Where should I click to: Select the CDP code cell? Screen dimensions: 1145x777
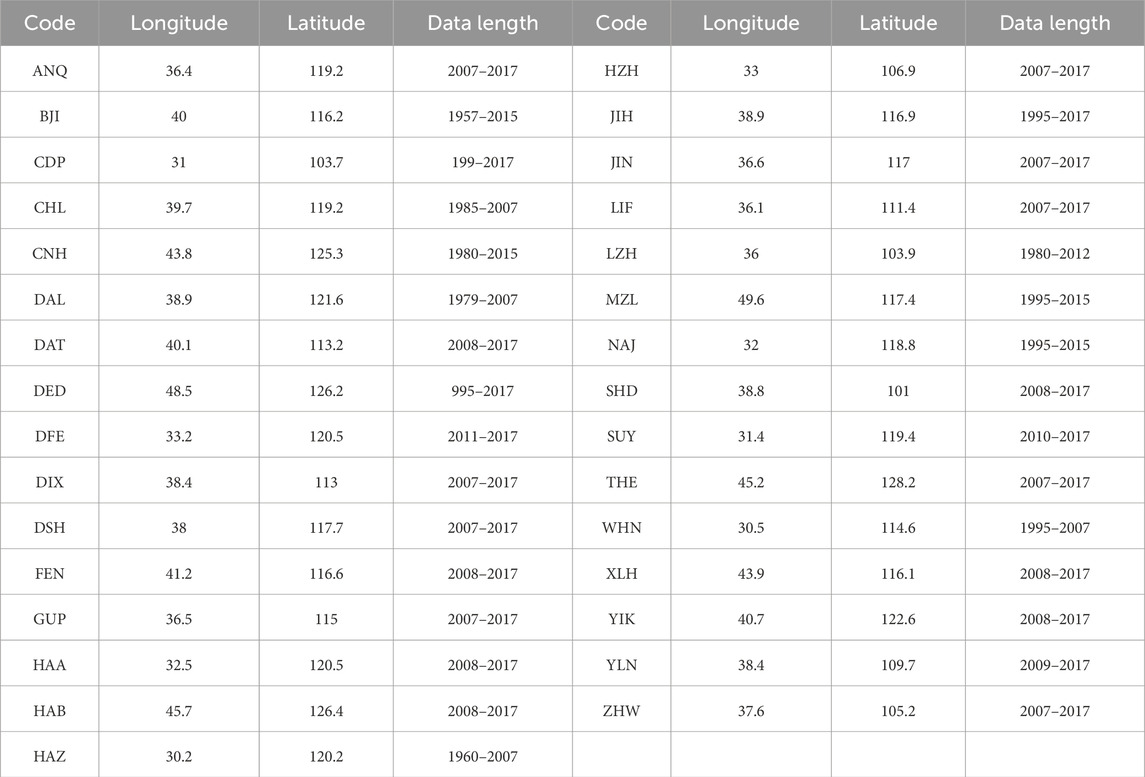click(50, 162)
